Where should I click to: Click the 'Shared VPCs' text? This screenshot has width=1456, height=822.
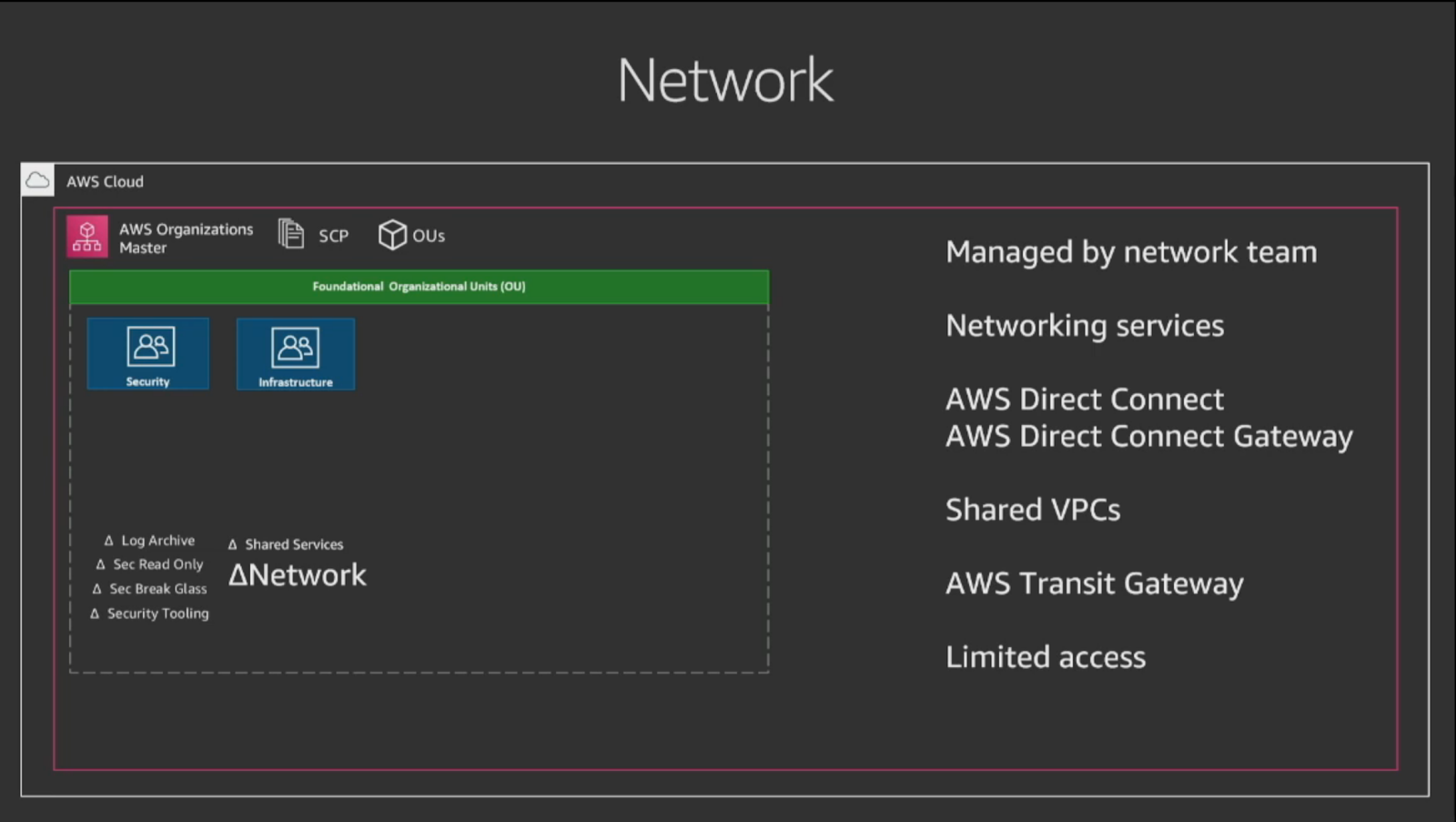(x=1033, y=510)
